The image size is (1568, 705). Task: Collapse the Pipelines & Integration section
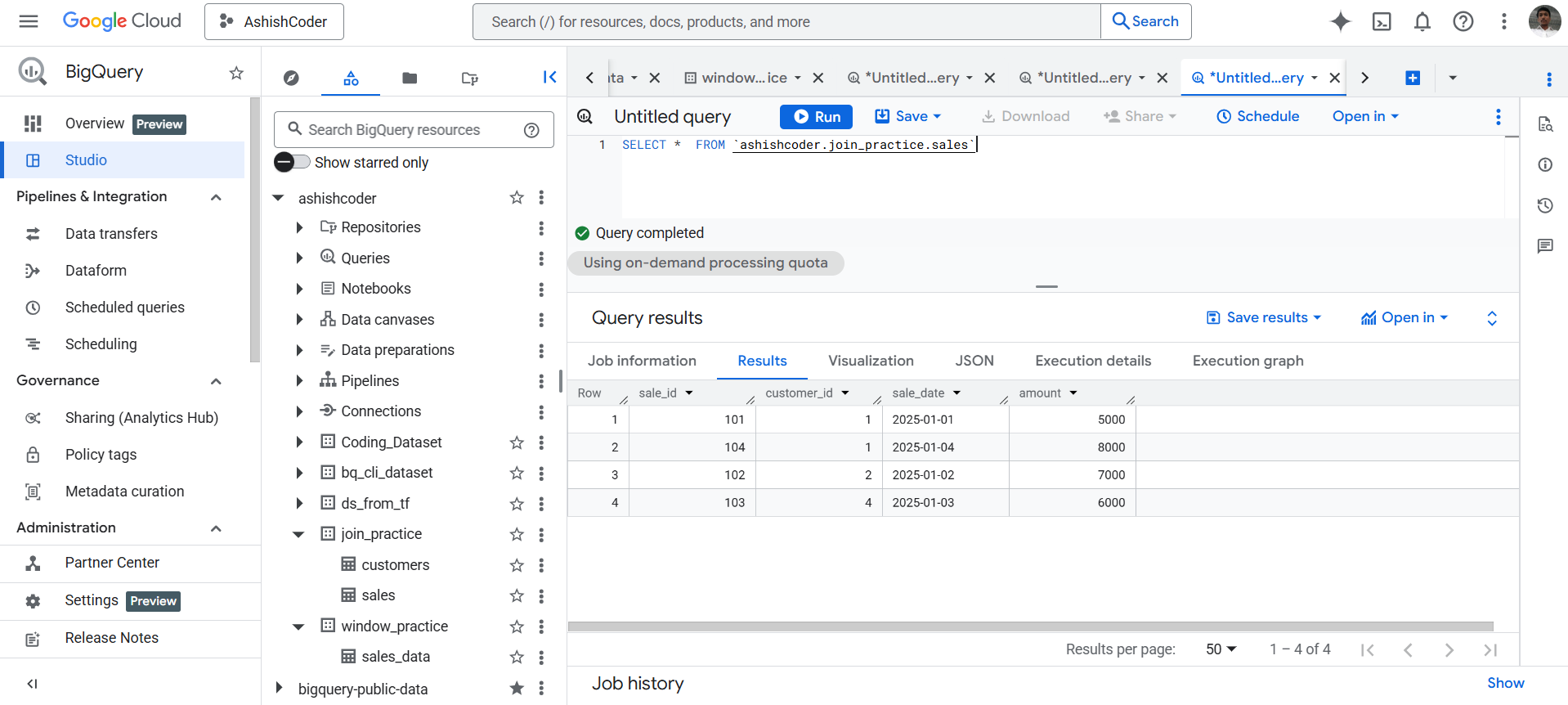click(217, 197)
